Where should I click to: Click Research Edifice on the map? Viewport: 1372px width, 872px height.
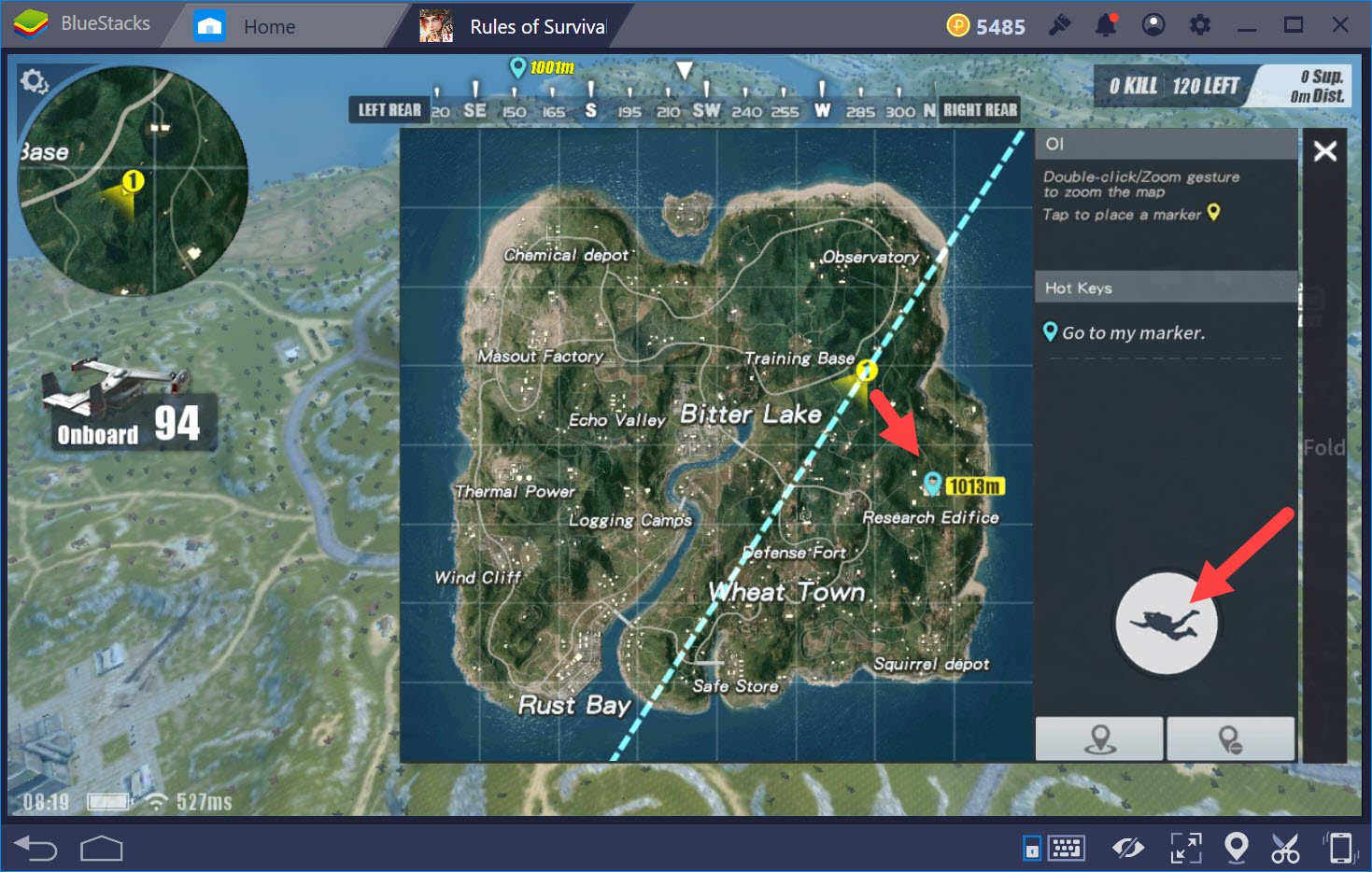[x=930, y=517]
